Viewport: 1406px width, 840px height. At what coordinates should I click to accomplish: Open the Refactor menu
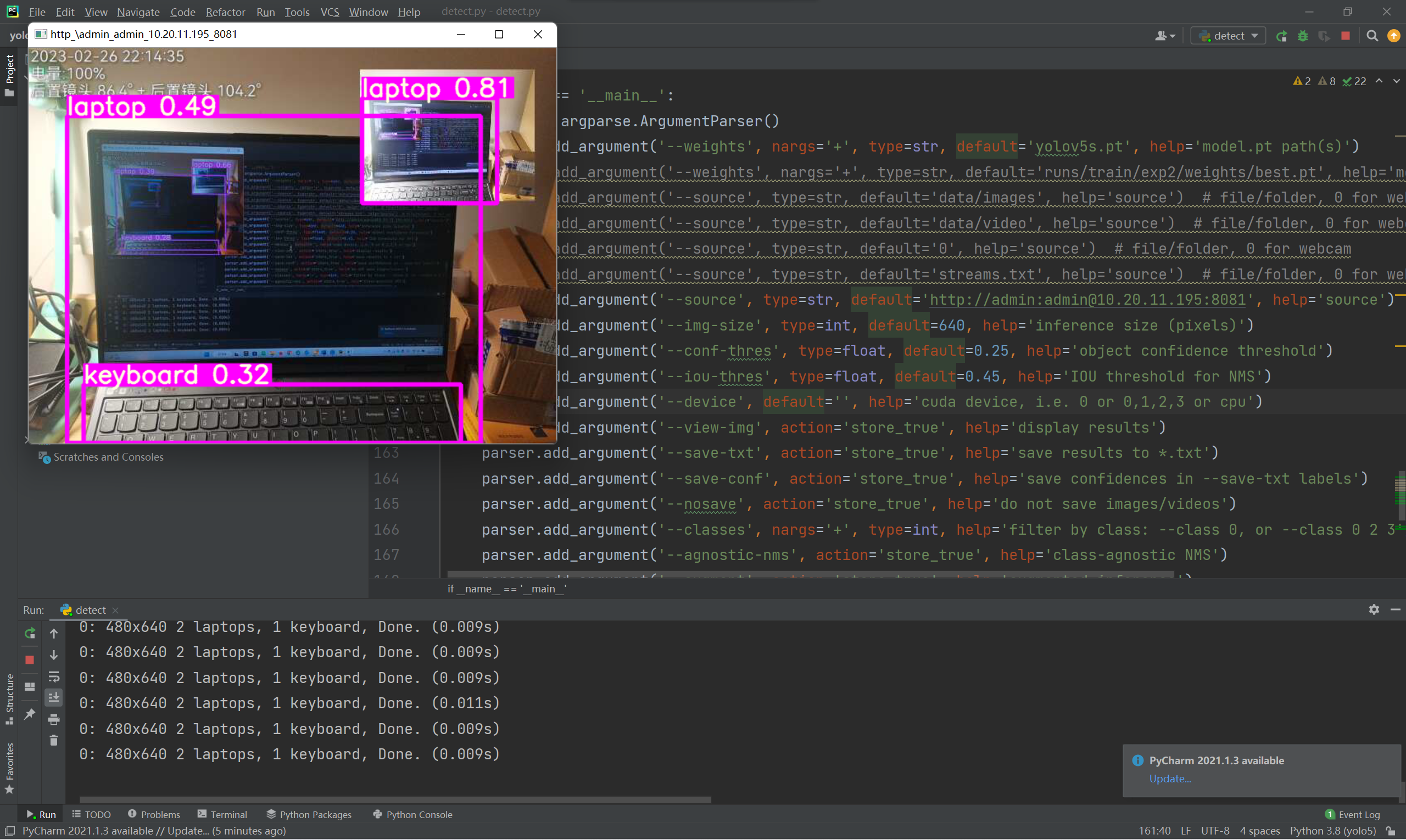(225, 12)
